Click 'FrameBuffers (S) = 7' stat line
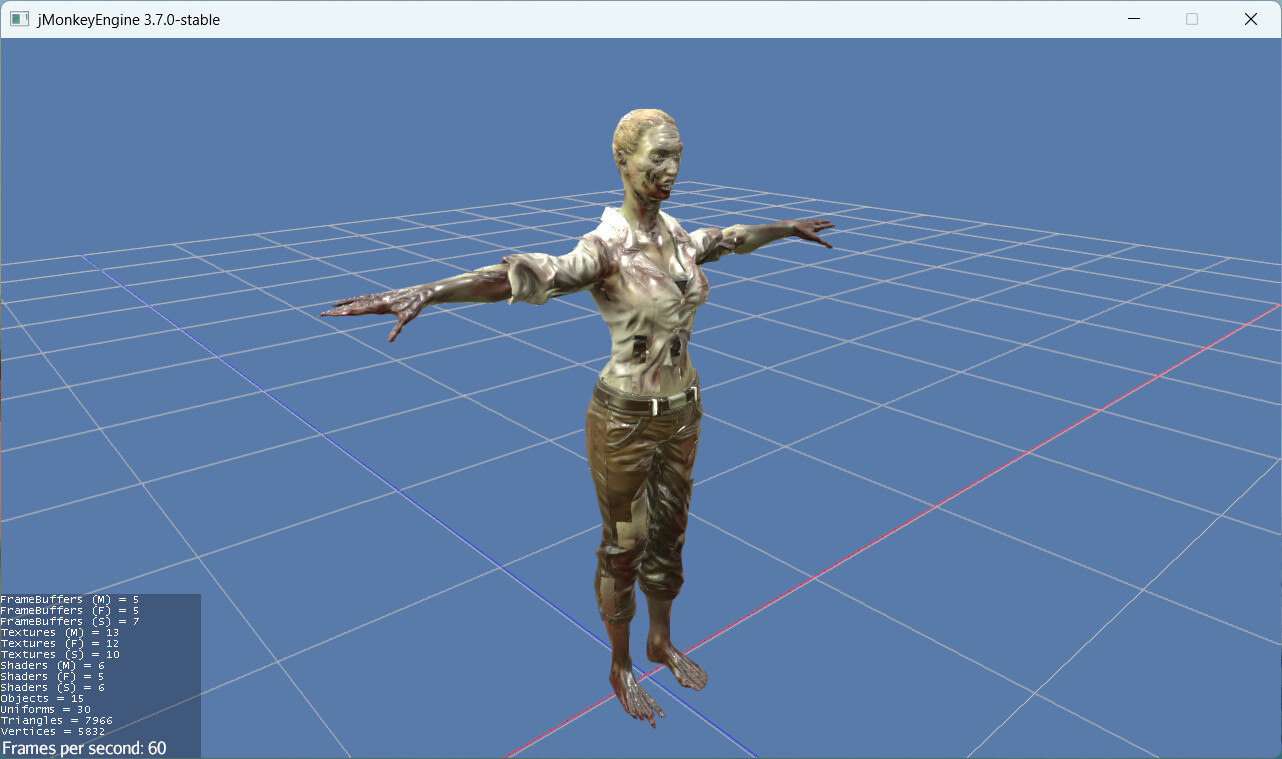The height and width of the screenshot is (759, 1282). click(70, 622)
